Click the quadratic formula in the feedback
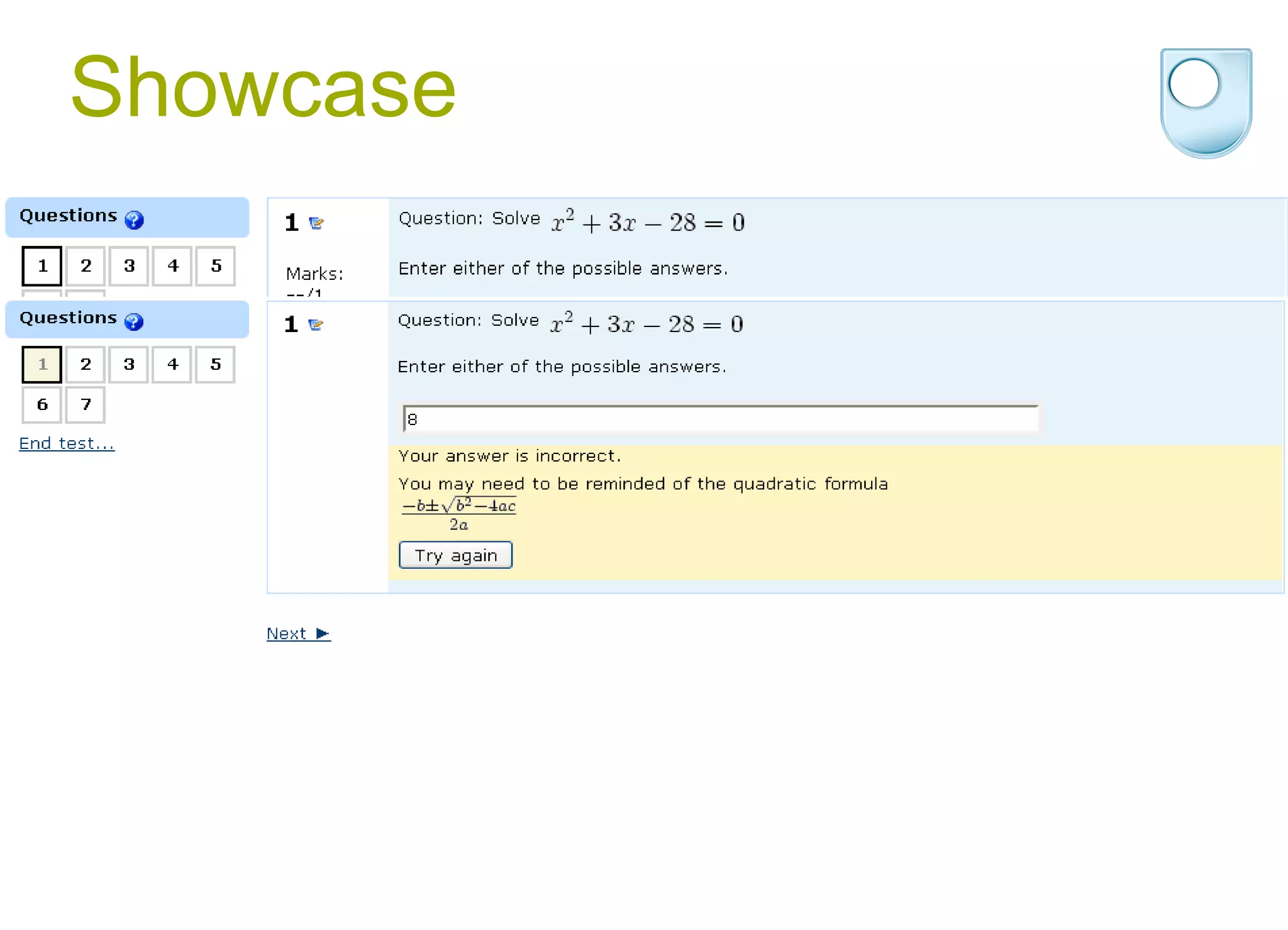Image resolution: width=1288 pixels, height=930 pixels. point(459,514)
